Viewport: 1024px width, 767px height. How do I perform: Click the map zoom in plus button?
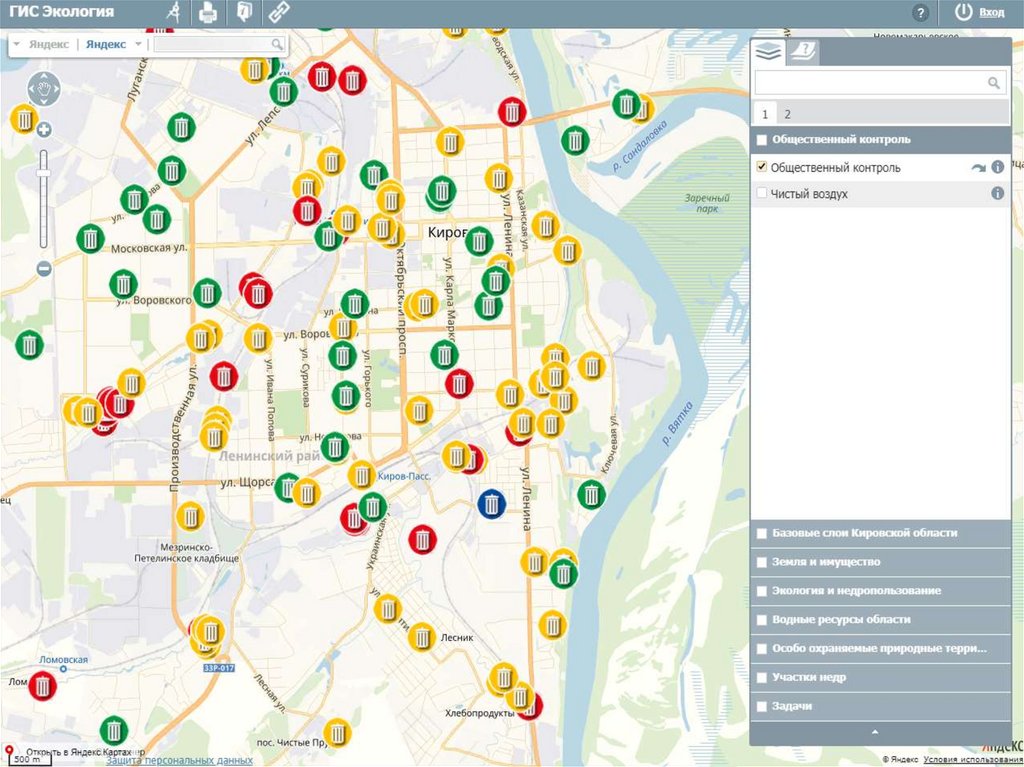pos(44,130)
